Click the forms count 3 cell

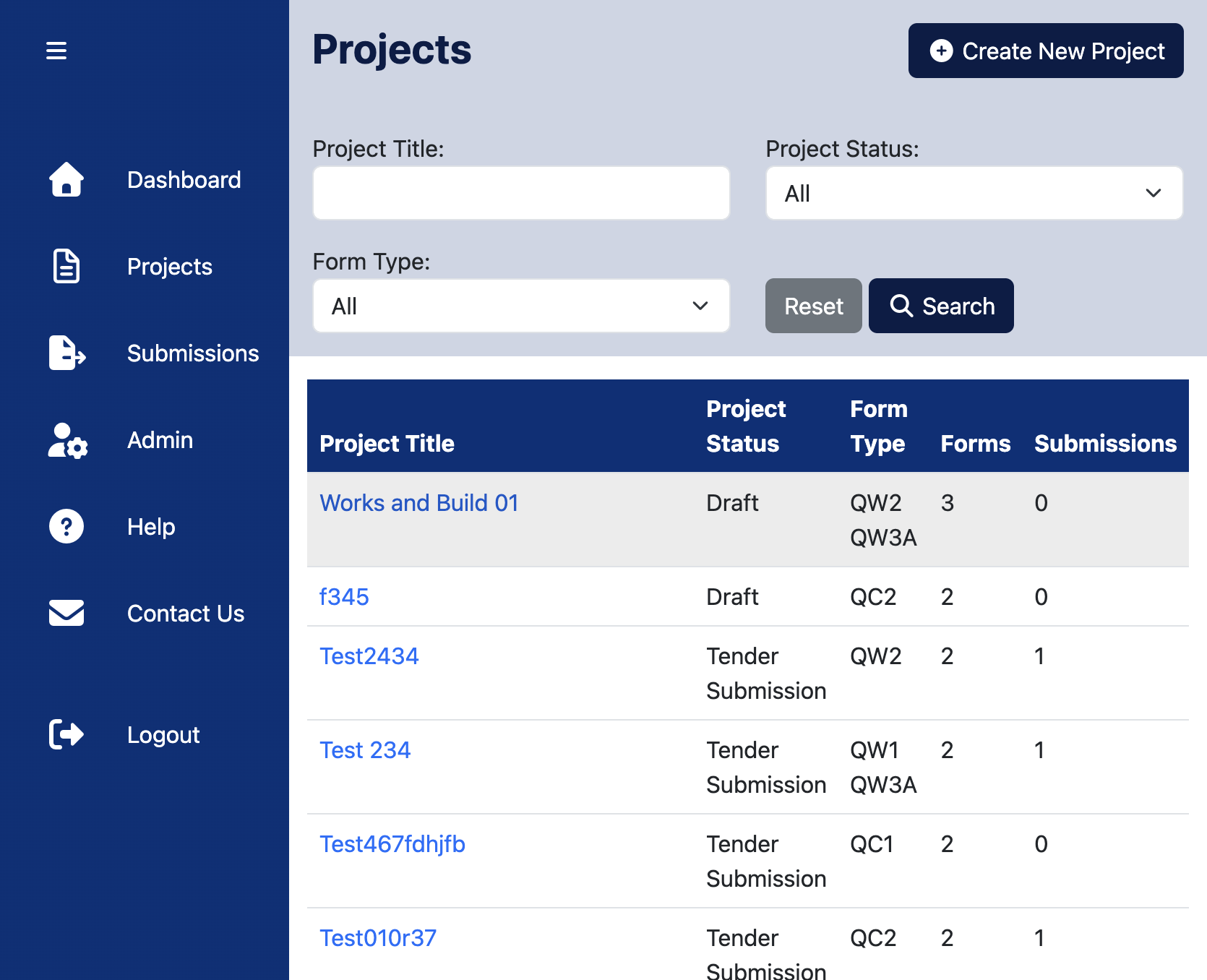(948, 503)
